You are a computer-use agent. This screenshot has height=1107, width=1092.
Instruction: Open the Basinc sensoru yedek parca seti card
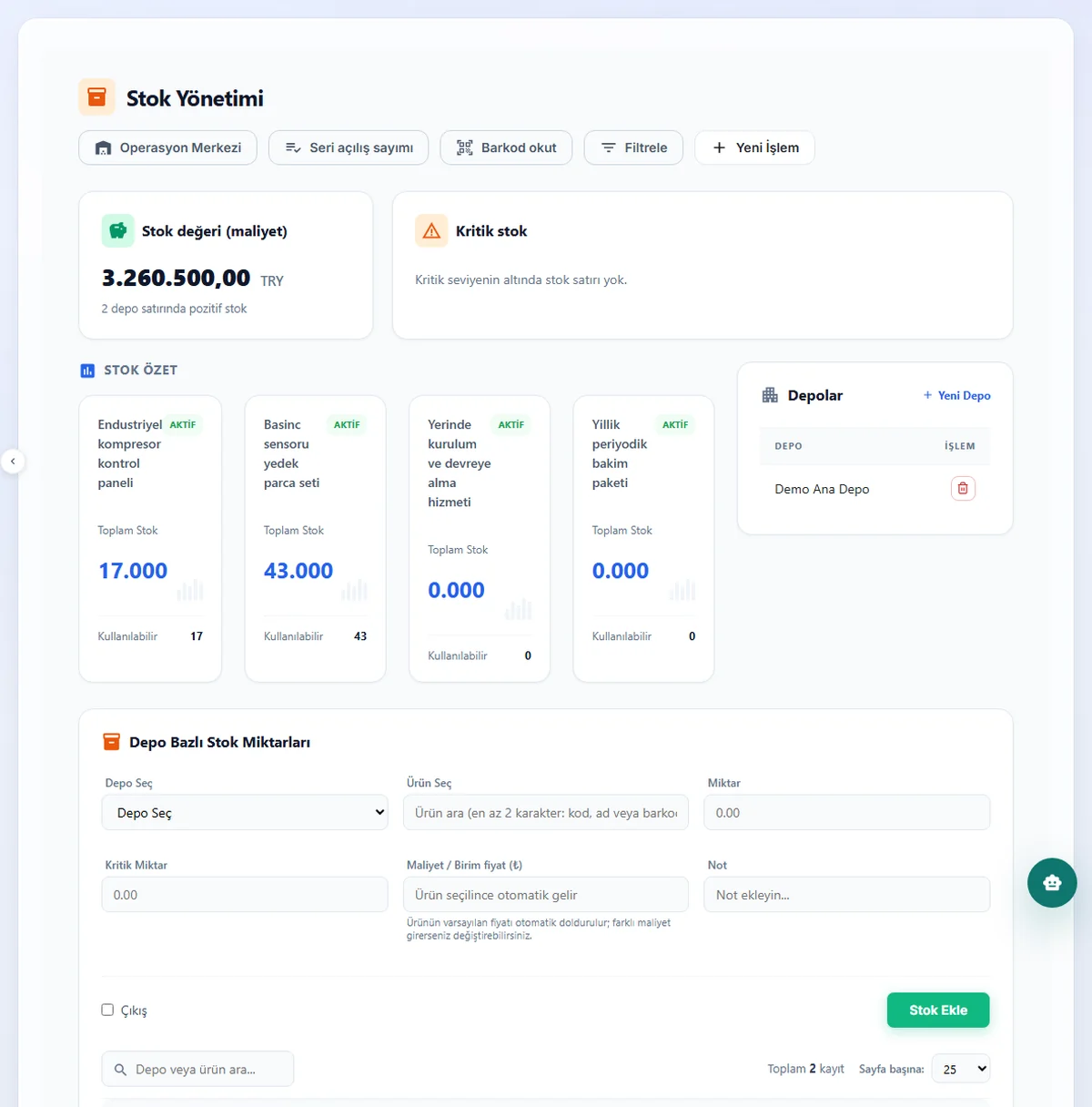coord(315,539)
